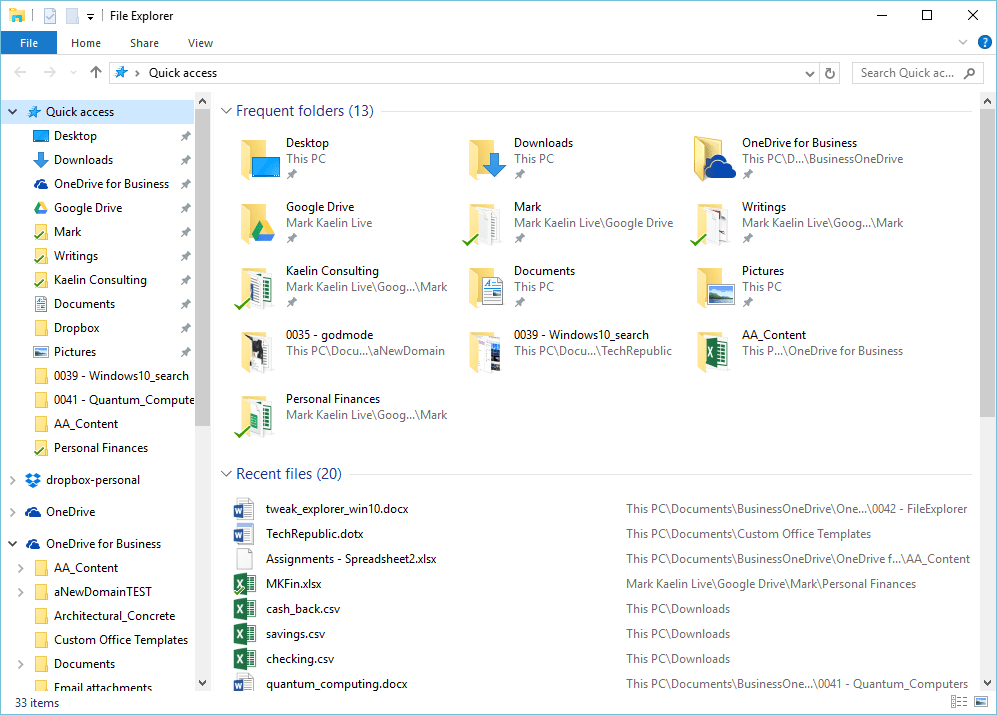Switch to Details view icon in status bar
997x715 pixels.
(x=959, y=702)
